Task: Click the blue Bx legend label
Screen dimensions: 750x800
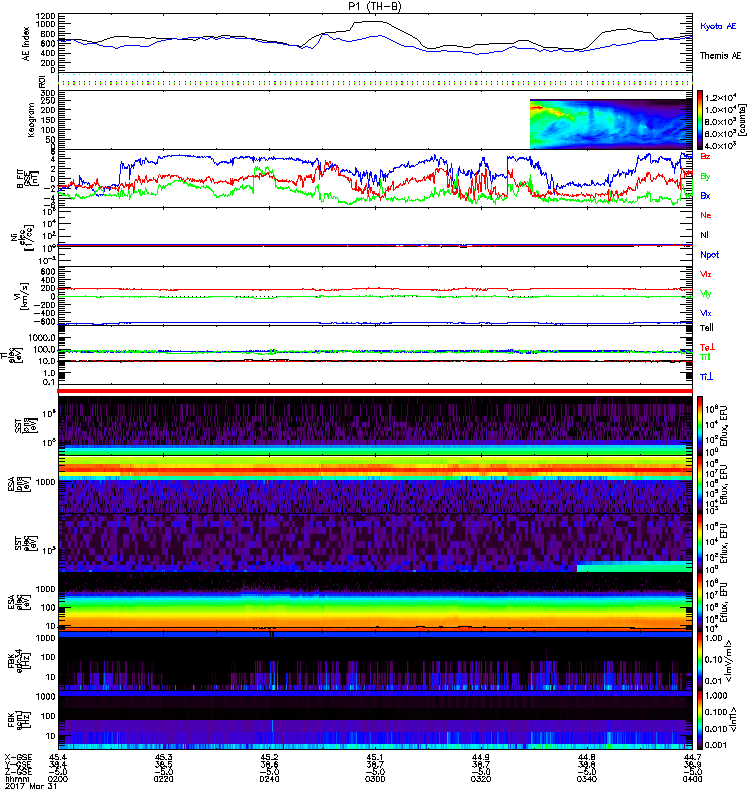Action: [705, 195]
